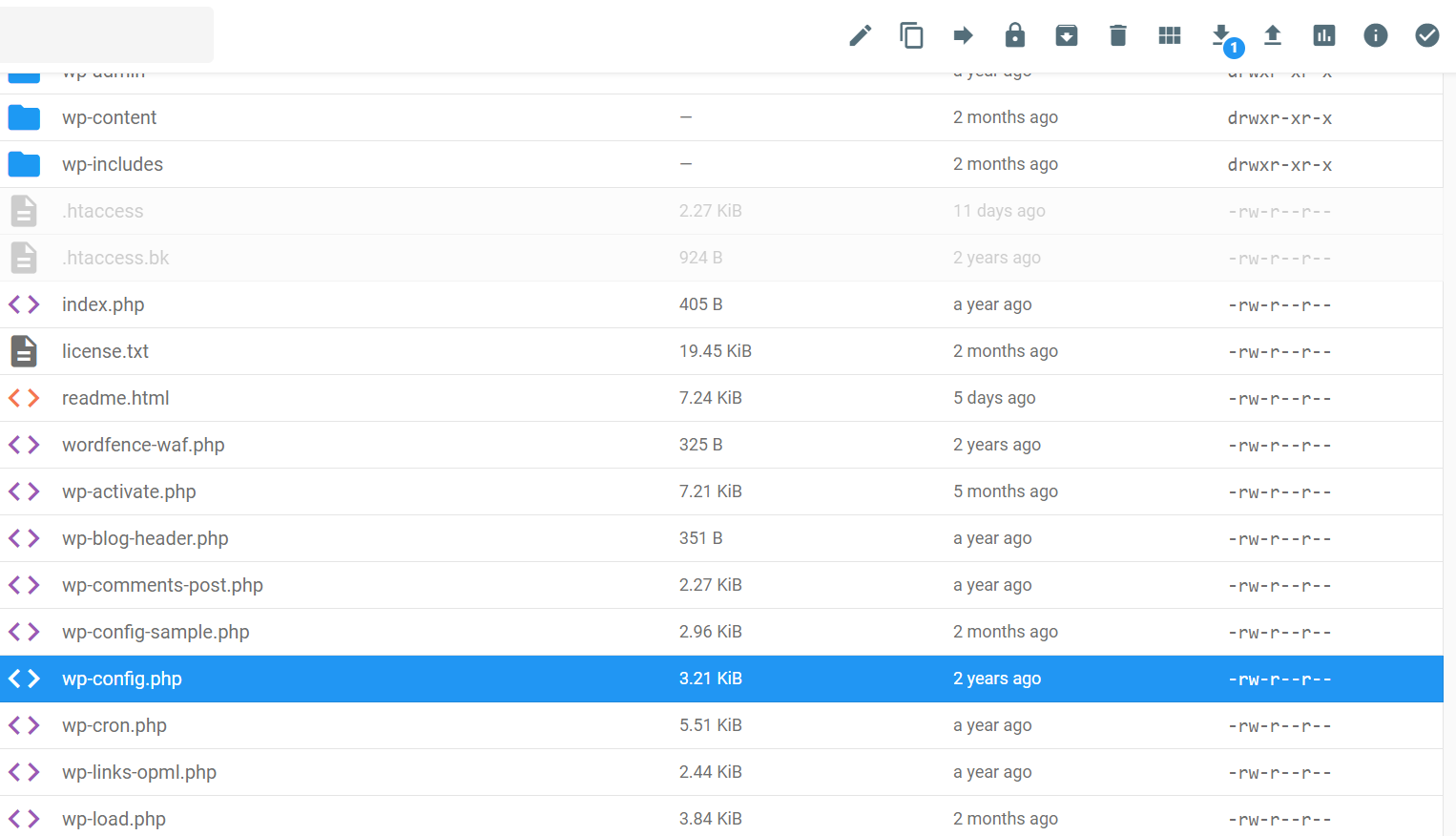Screen dimensions: 1456x836
Task: Click "5 days ago" date of readme.html
Action: [994, 398]
